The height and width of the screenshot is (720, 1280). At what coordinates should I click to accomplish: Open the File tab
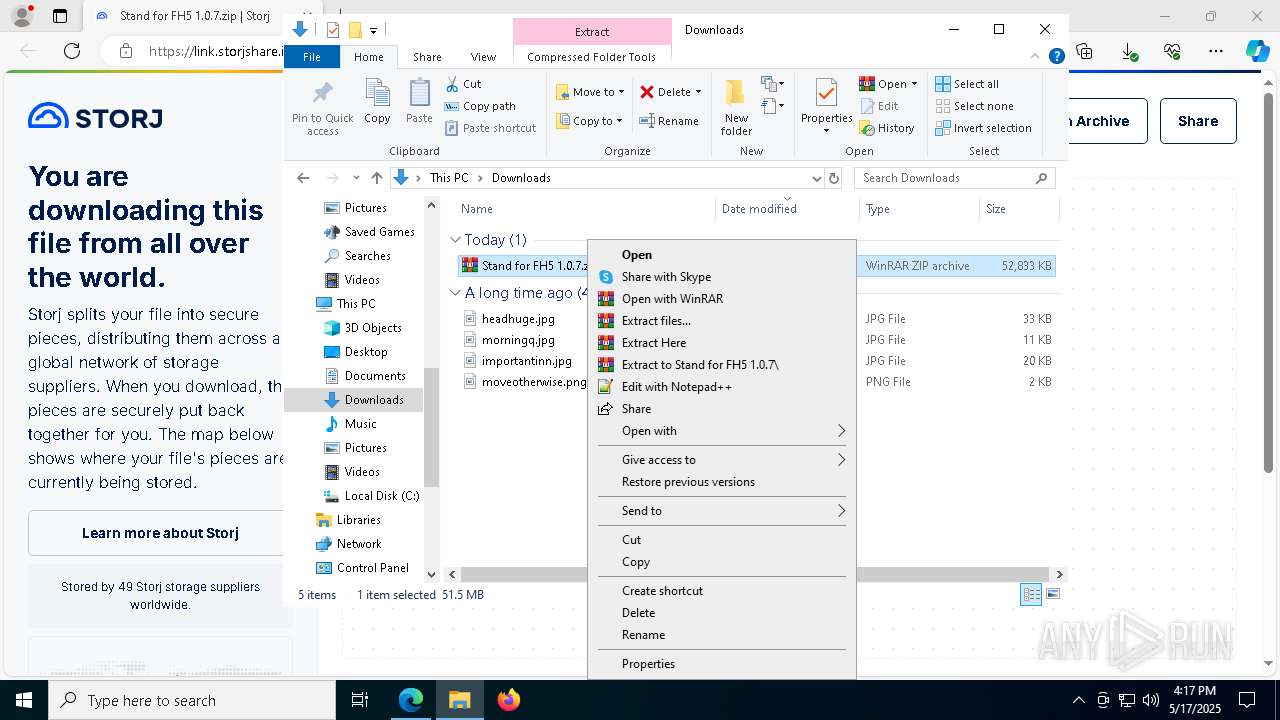[312, 57]
